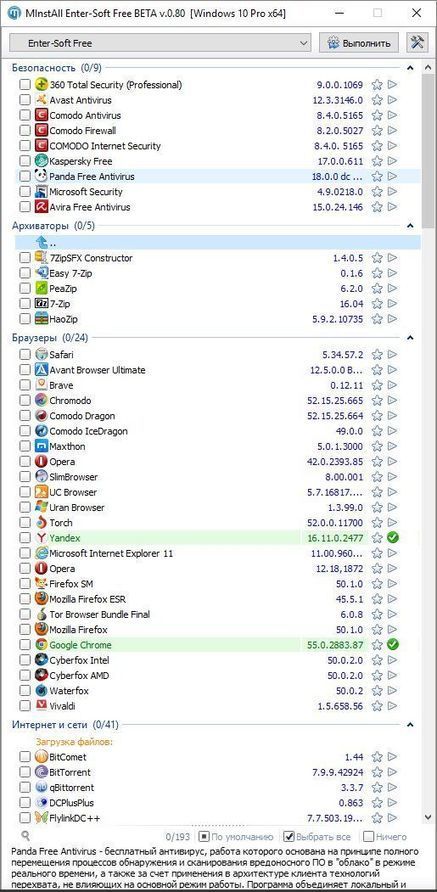Image resolution: width=437 pixels, height=892 pixels.
Task: Click the green installed checkmark for Yandex
Action: click(x=393, y=538)
